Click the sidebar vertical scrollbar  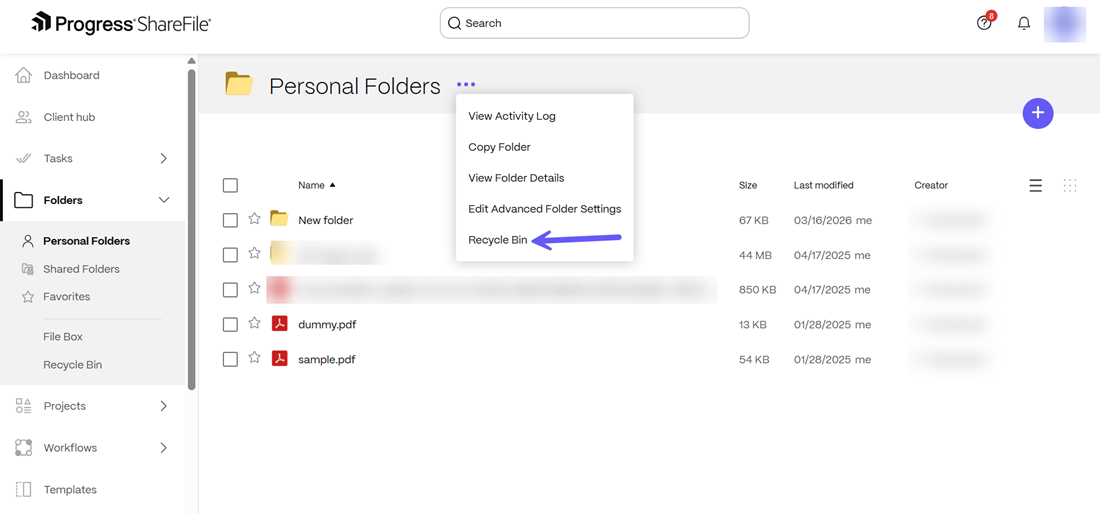click(x=192, y=229)
